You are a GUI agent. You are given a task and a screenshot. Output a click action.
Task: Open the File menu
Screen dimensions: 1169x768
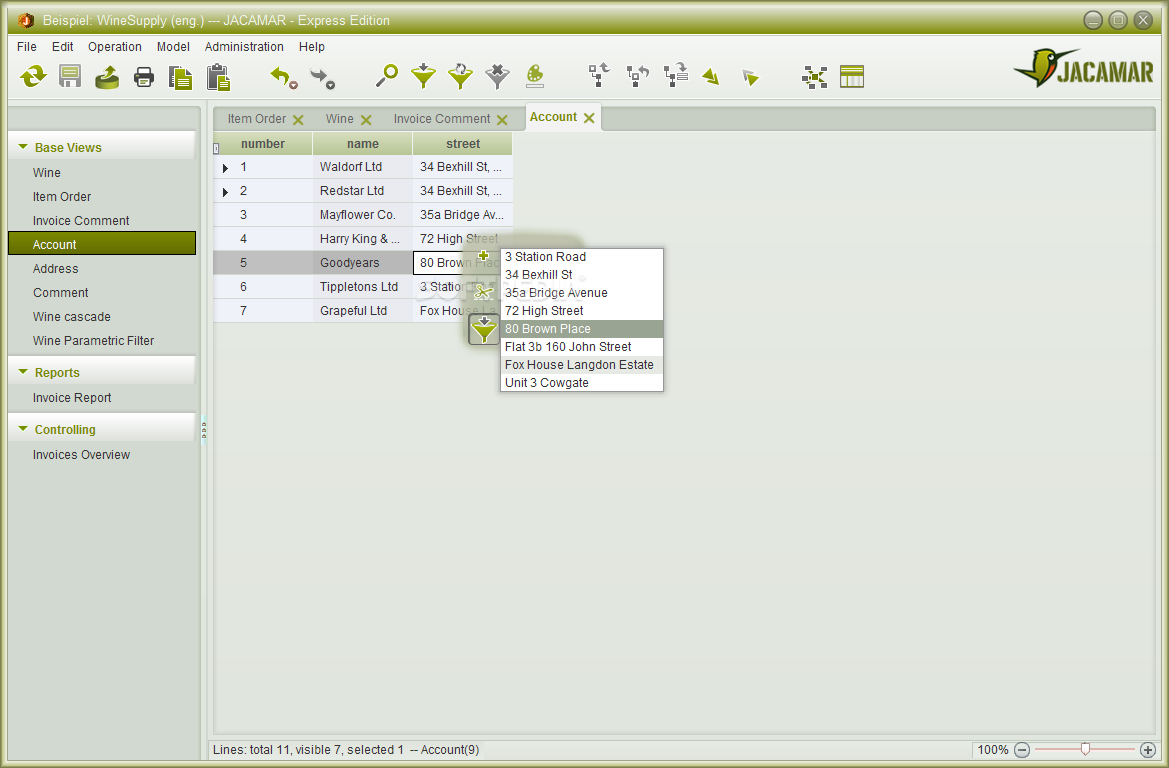click(x=27, y=46)
